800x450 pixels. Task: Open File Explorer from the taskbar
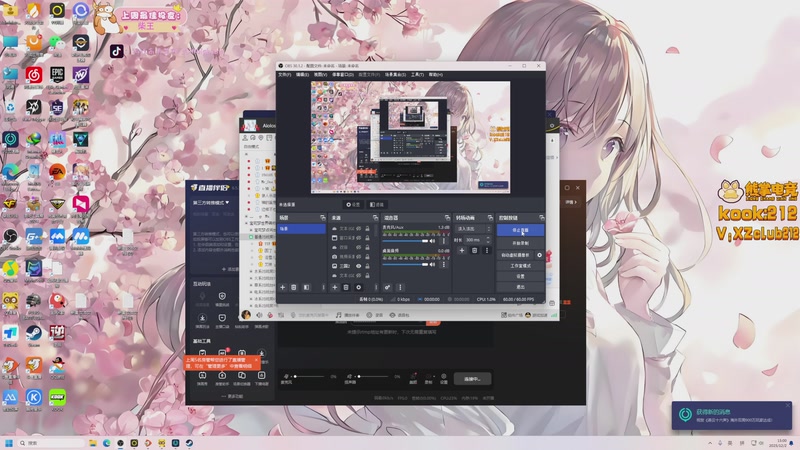tap(93, 443)
